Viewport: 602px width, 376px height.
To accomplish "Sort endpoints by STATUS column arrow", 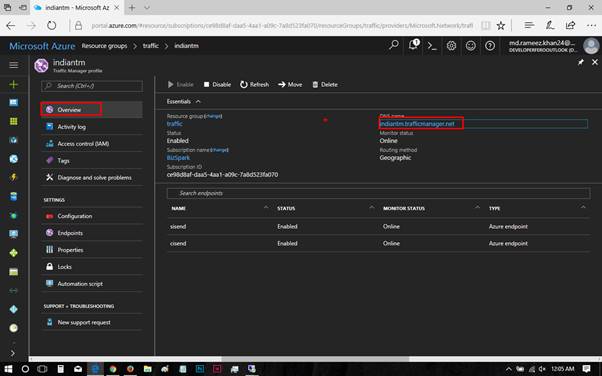I will [372, 207].
